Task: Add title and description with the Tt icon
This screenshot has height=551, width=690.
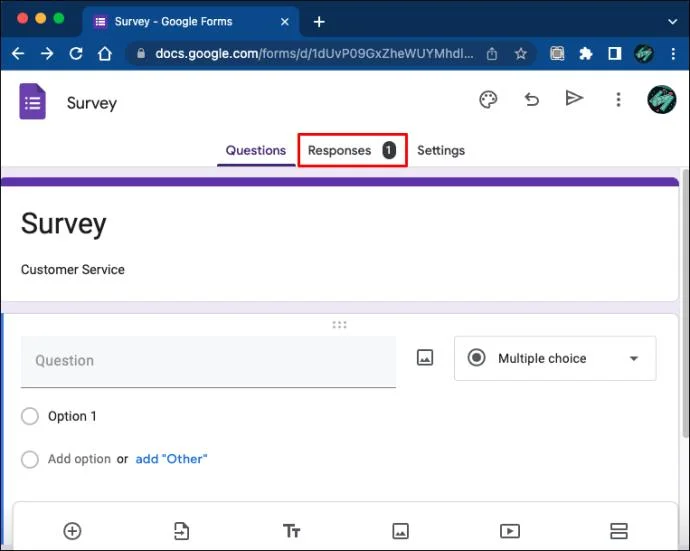Action: tap(291, 531)
